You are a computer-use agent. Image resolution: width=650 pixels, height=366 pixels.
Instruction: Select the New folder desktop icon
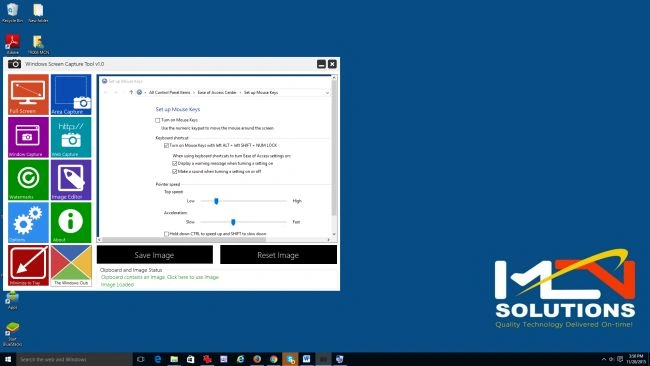[38, 12]
